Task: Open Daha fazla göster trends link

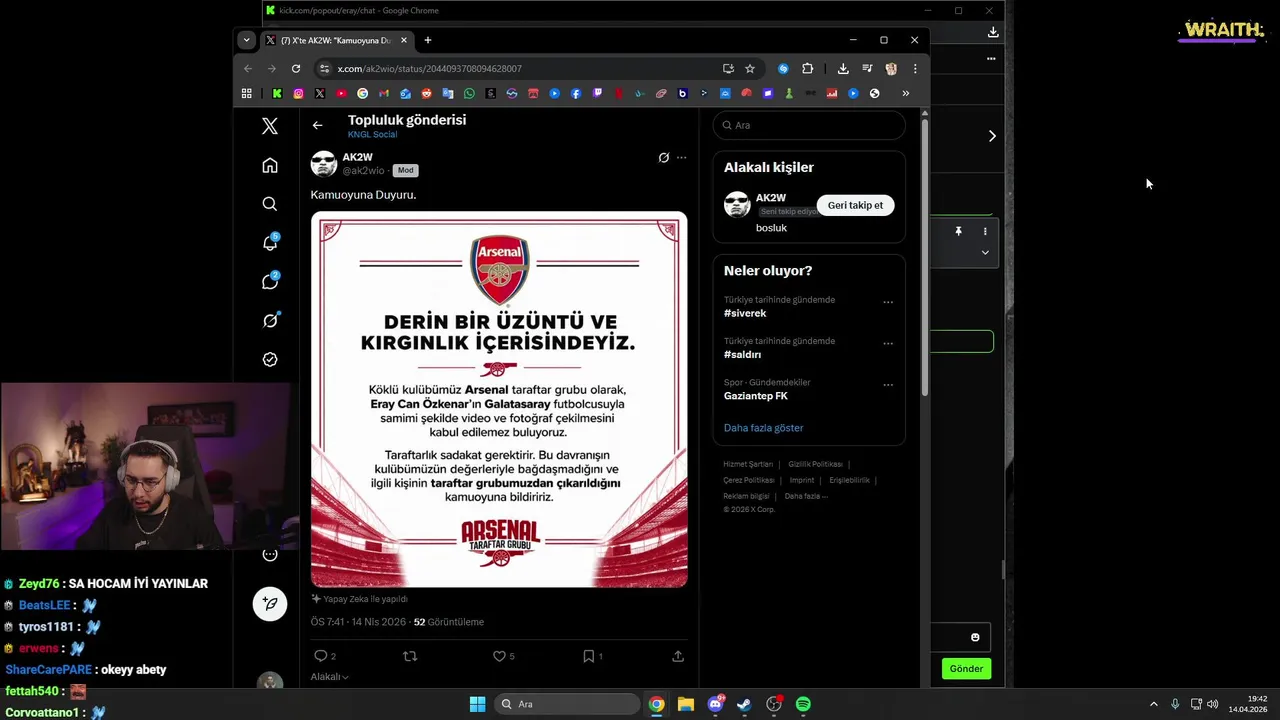Action: 763,428
